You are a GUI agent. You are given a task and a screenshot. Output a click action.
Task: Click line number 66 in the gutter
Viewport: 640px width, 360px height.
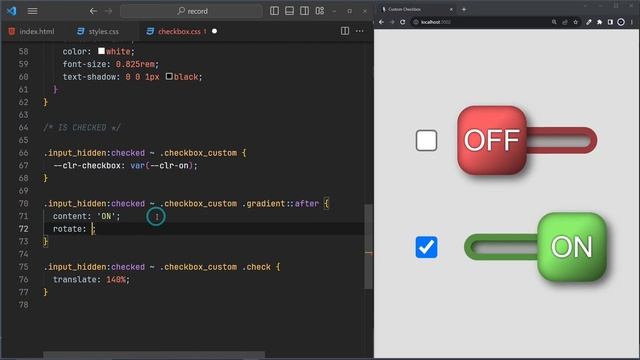tap(24, 153)
